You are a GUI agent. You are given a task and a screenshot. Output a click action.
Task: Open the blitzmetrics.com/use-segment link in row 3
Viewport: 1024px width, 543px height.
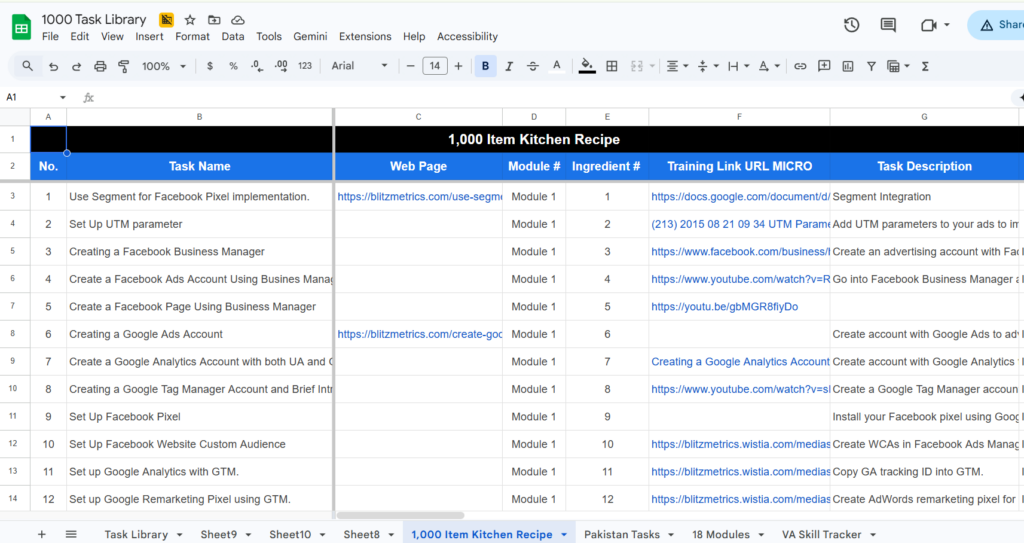coord(419,197)
